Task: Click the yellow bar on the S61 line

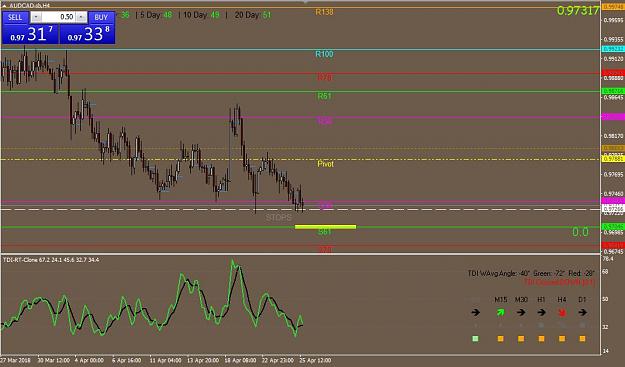Action: tap(325, 227)
